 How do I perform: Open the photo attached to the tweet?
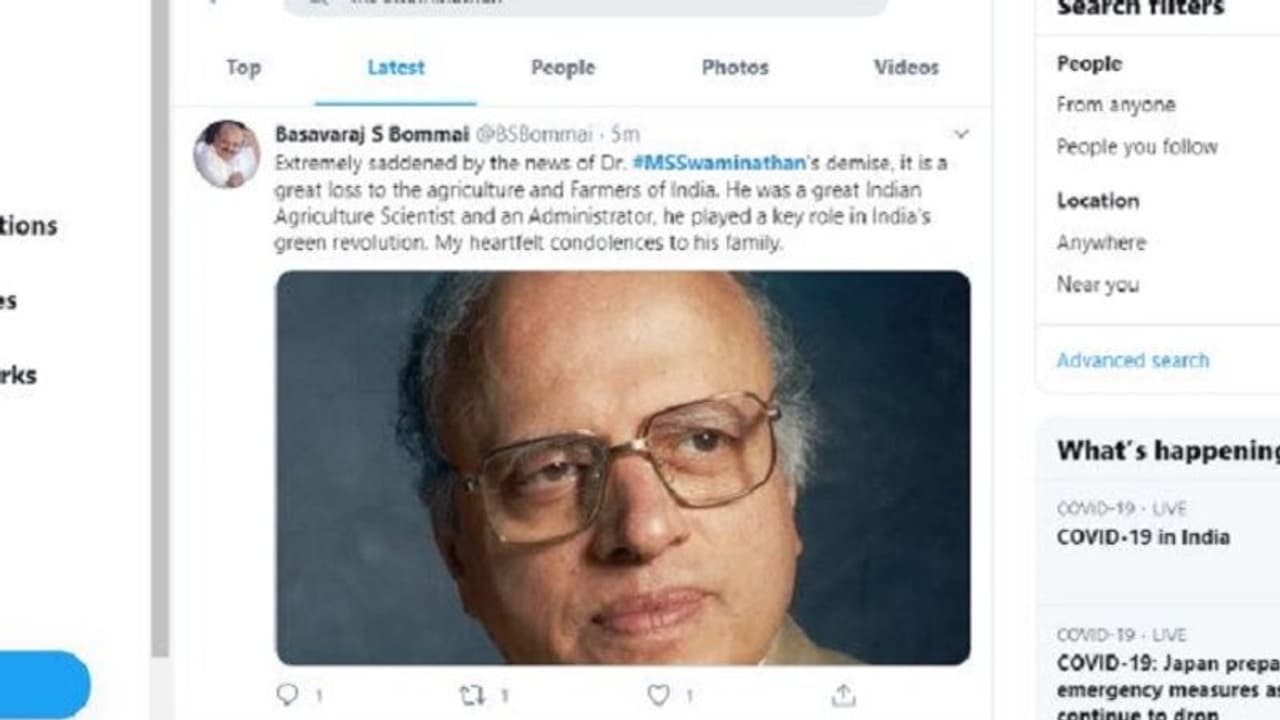pos(622,467)
